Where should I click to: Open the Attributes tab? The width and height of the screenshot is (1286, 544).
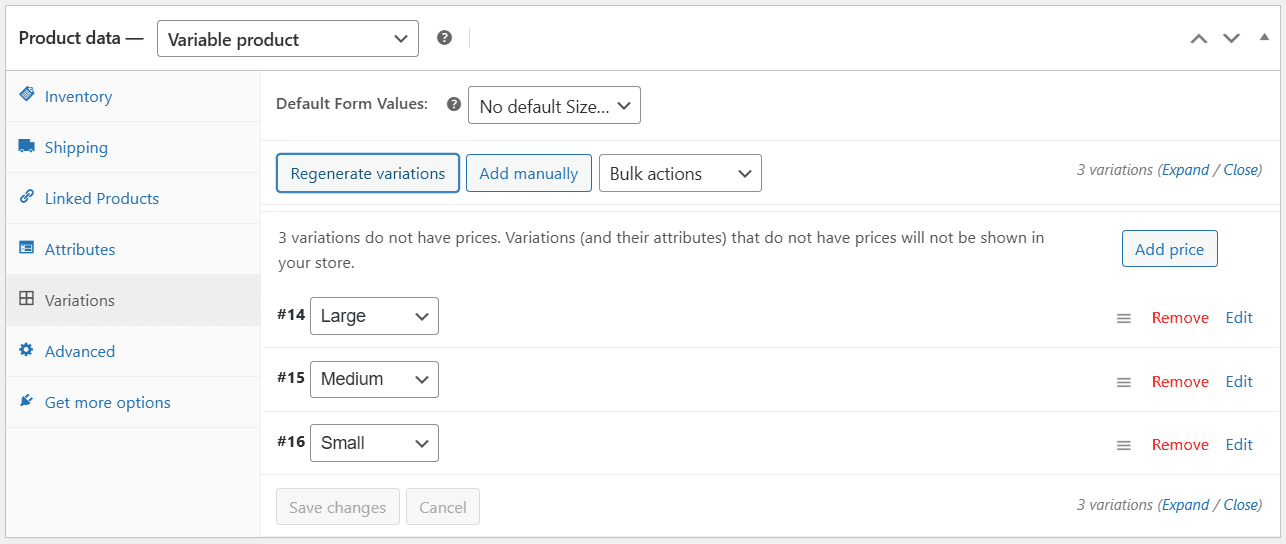coord(80,250)
